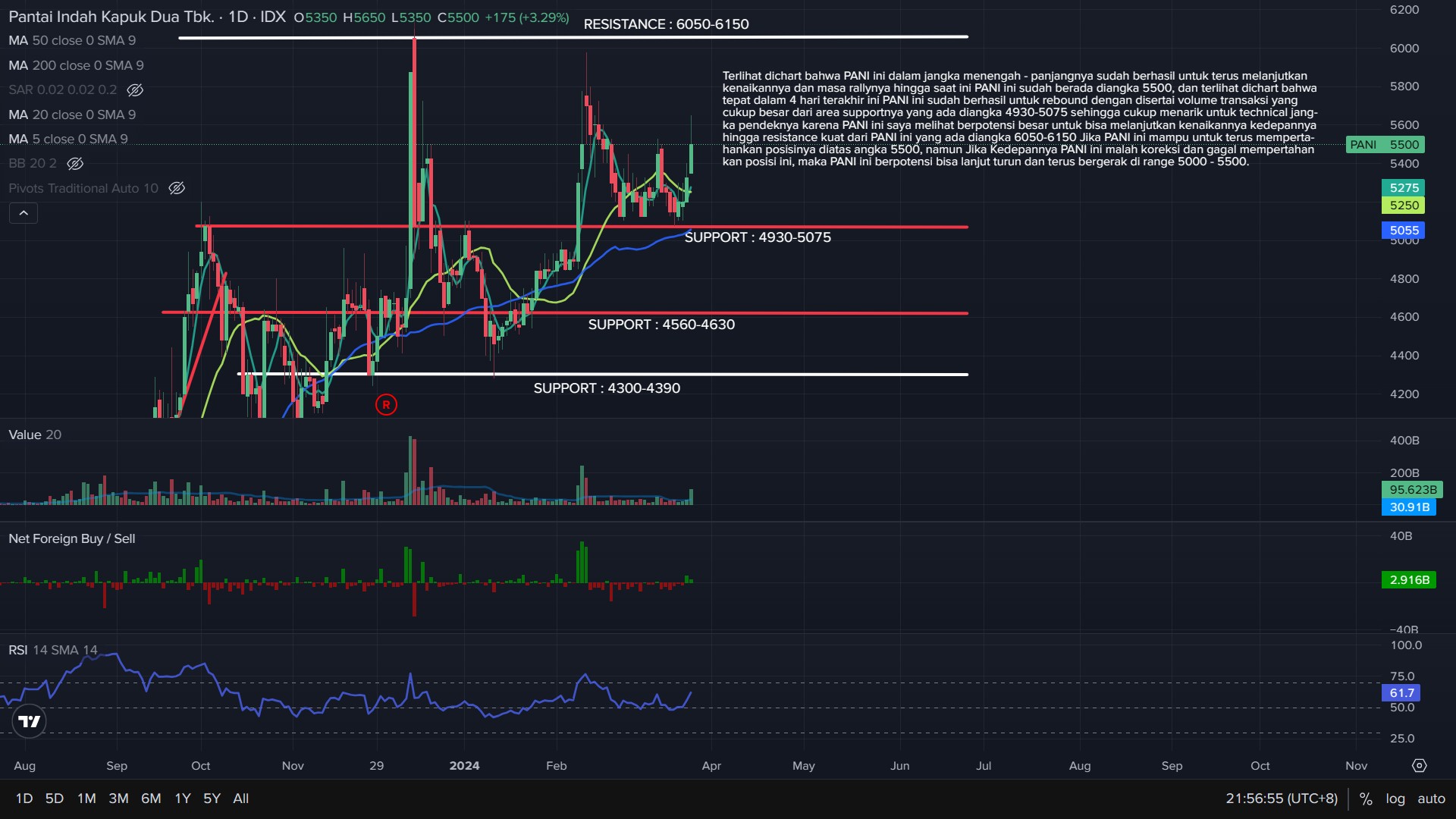This screenshot has width=1456, height=819.
Task: Select the MA 200 close indicator label
Action: pos(76,66)
